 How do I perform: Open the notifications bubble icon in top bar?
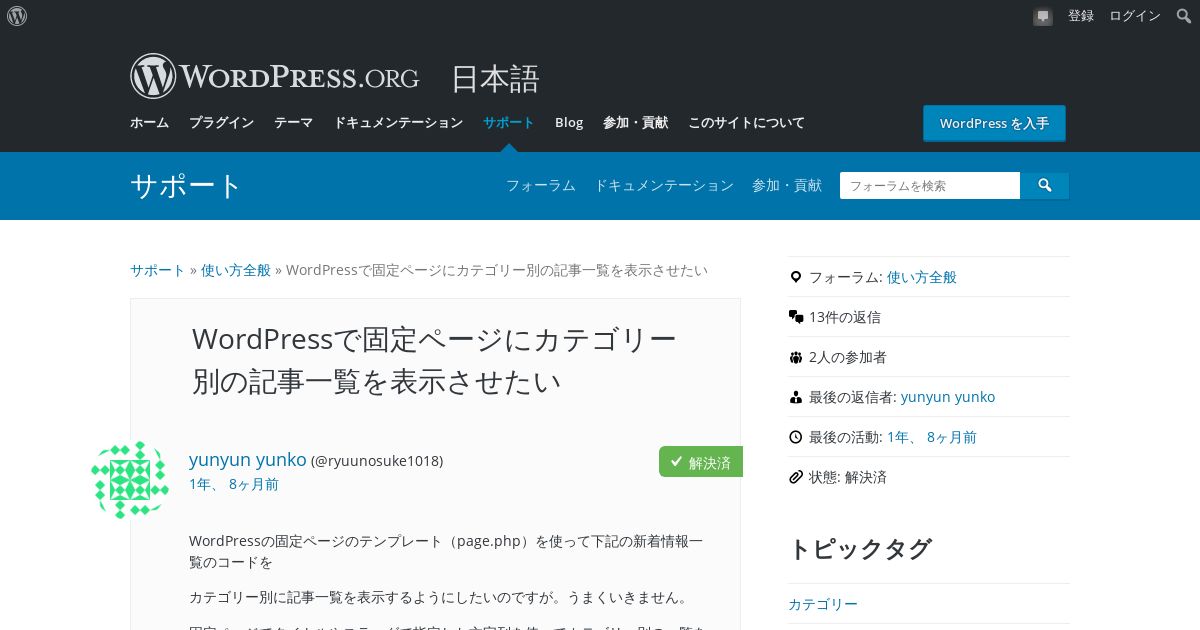pos(1043,16)
